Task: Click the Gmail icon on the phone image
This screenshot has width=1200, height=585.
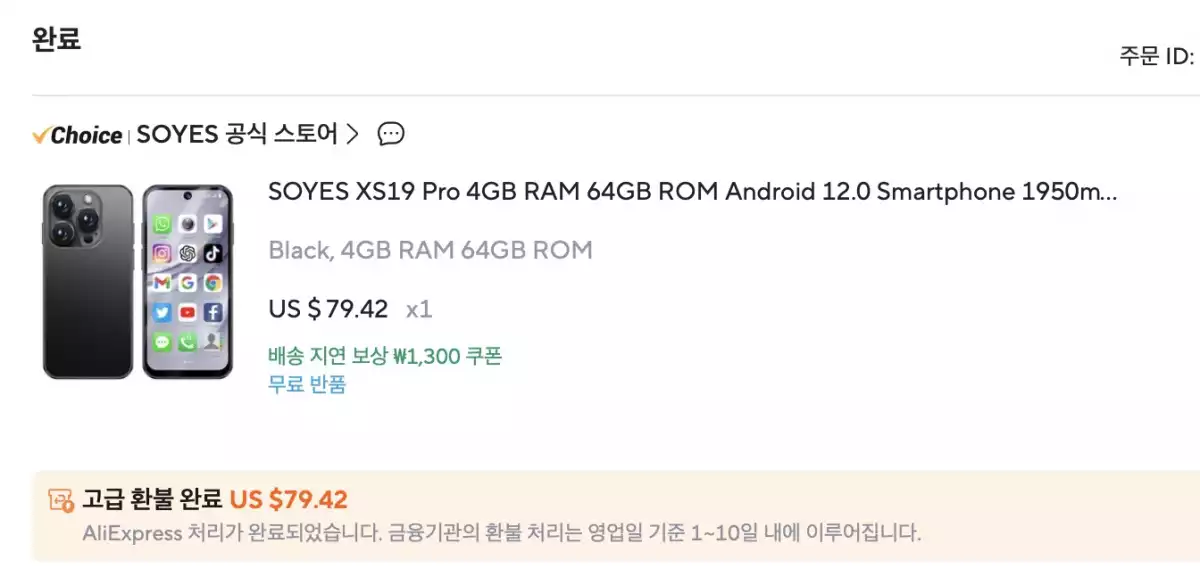Action: coord(162,283)
